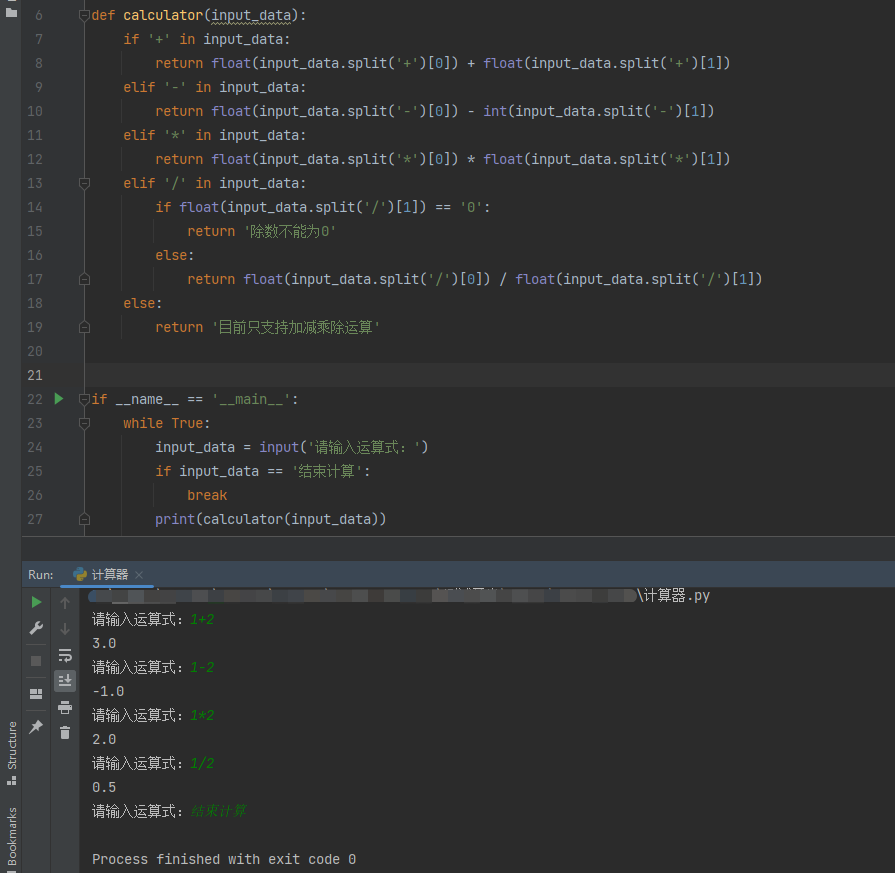This screenshot has width=895, height=873.
Task: Click the console input "1-2"
Action: point(203,667)
